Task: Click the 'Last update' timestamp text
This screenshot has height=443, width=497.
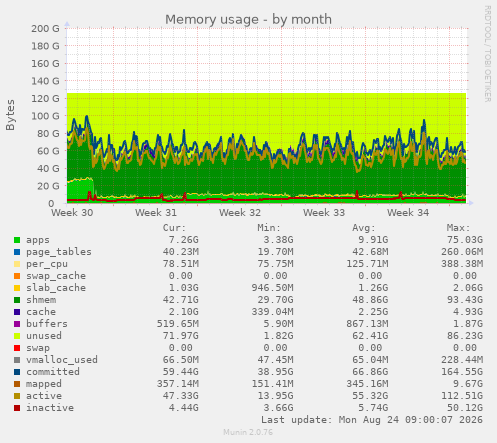Action: click(x=372, y=420)
